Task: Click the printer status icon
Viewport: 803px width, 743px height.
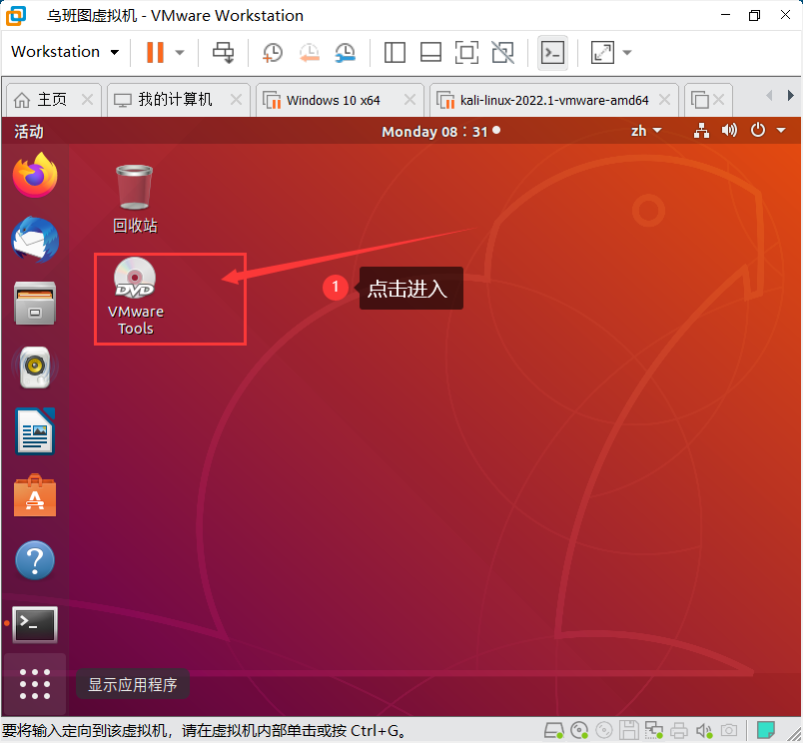Action: click(x=679, y=730)
